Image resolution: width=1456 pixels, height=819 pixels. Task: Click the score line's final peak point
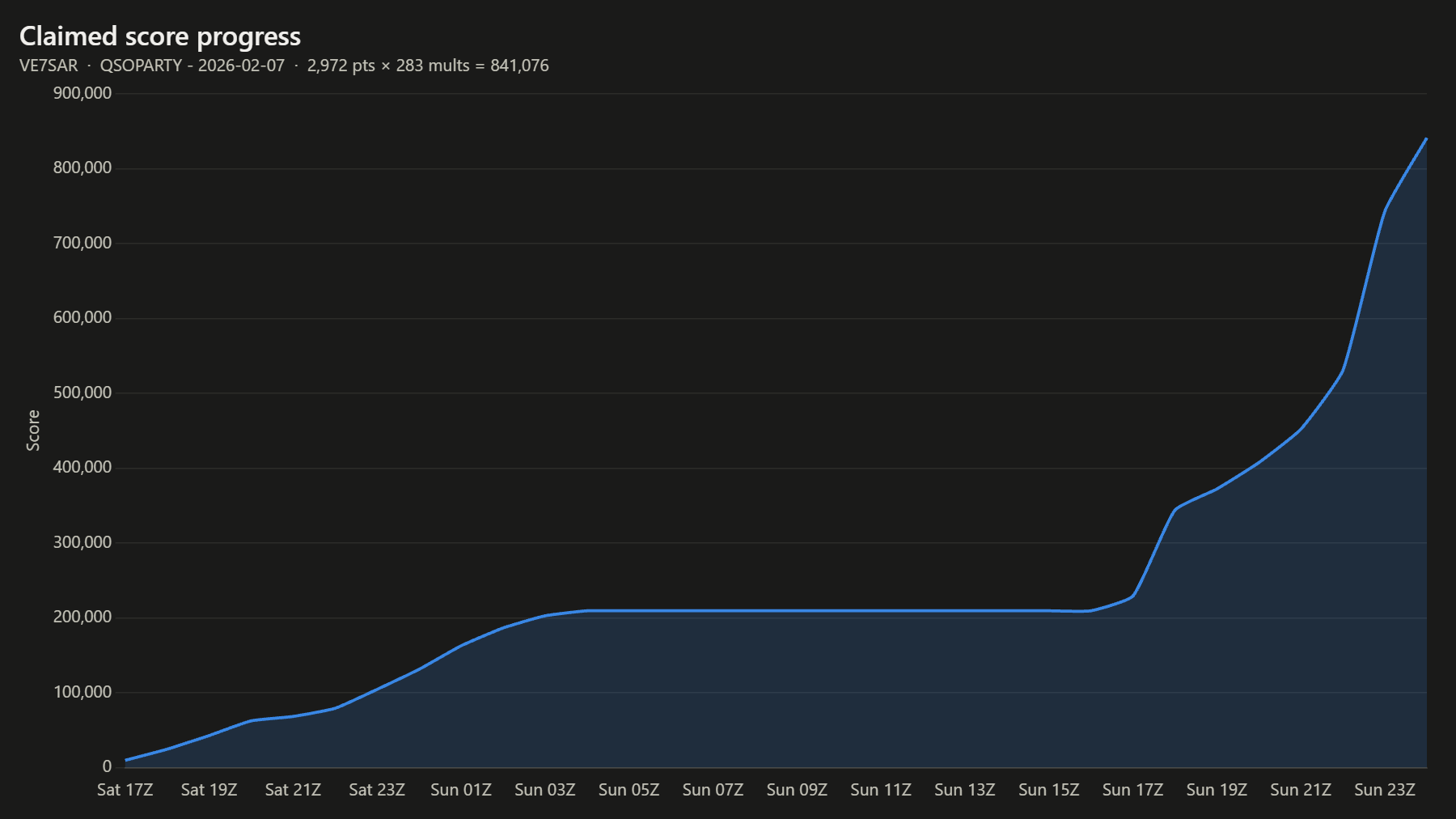click(1426, 138)
